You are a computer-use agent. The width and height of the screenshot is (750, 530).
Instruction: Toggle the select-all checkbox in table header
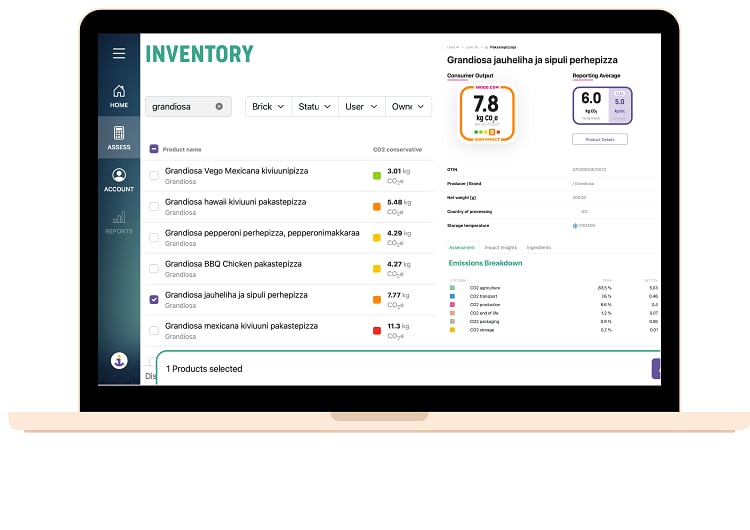click(x=153, y=149)
